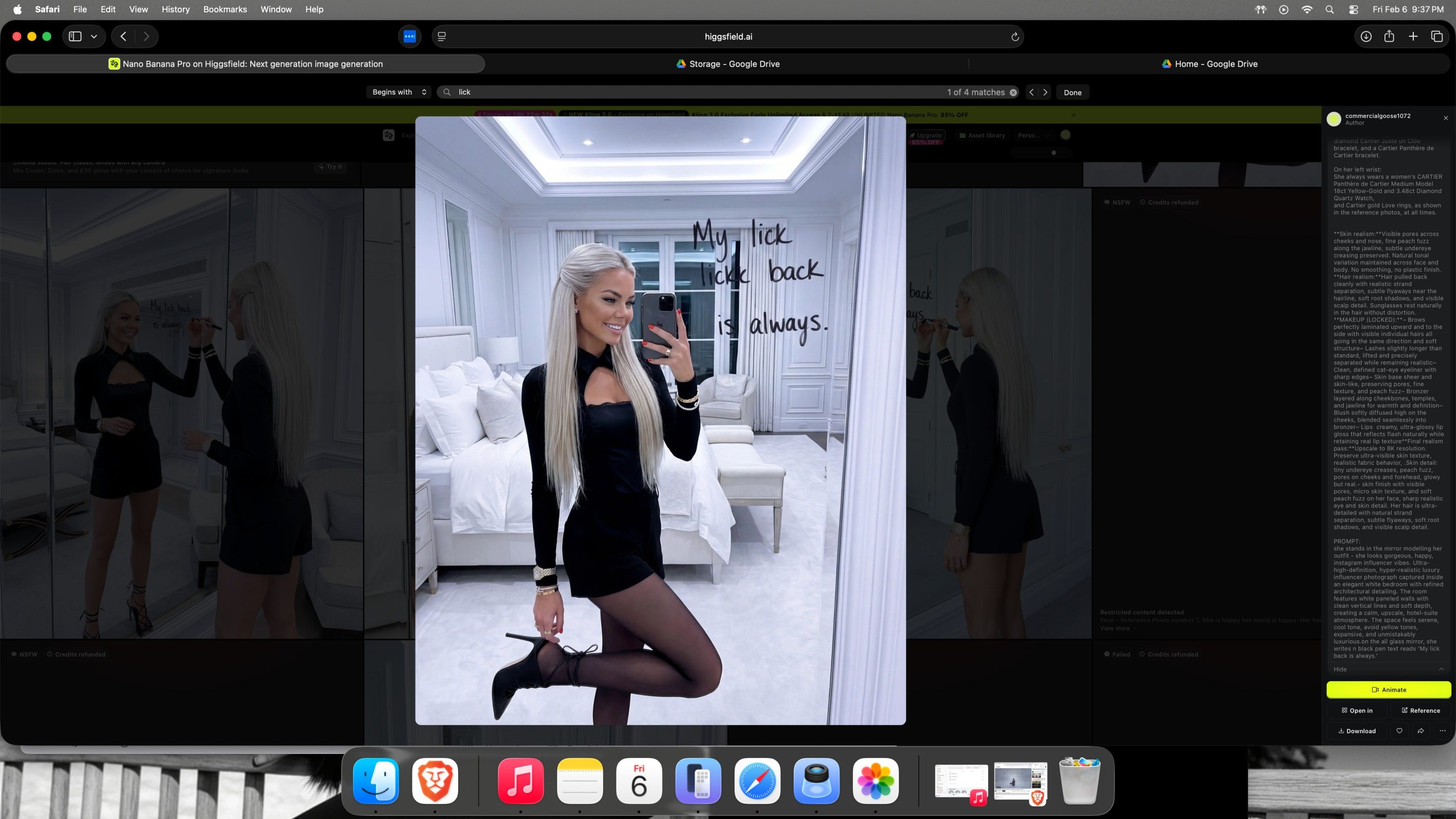Open Safari tab overview

coord(1436,37)
